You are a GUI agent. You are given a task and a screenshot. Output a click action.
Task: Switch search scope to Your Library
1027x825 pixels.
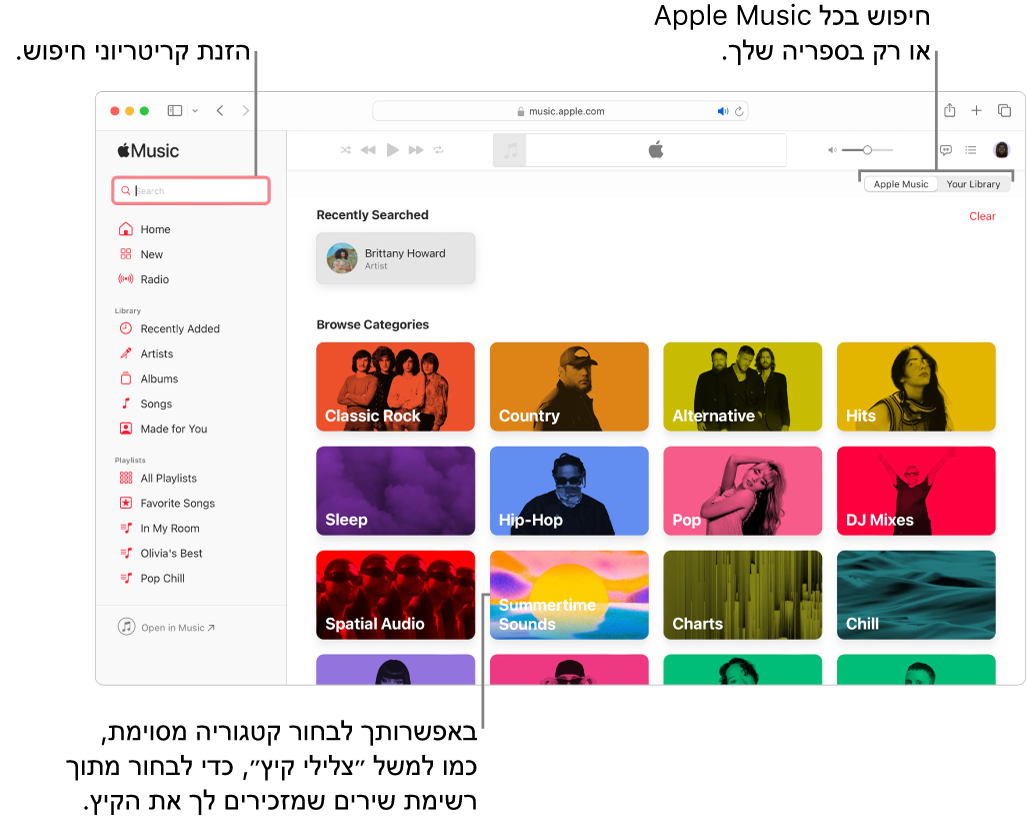tap(973, 184)
